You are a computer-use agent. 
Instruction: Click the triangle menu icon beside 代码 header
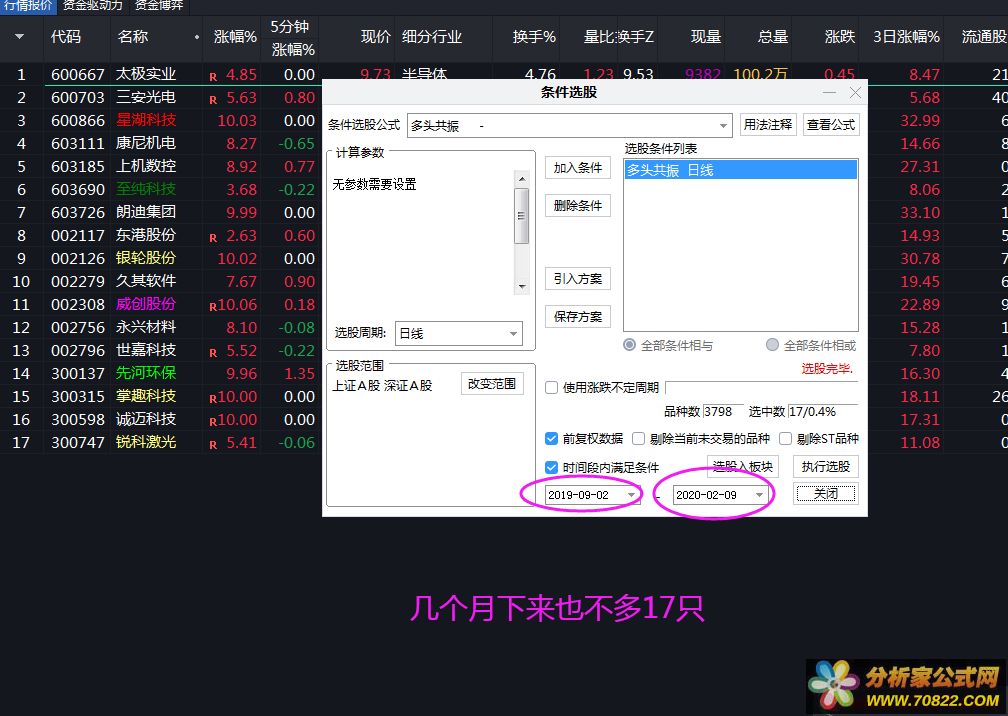pyautogui.click(x=19, y=37)
